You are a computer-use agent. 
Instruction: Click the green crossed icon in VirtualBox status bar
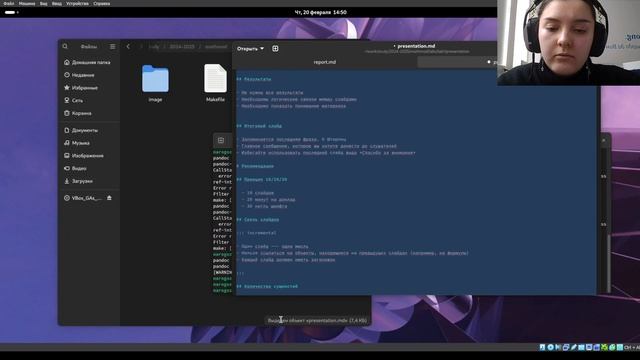(604, 347)
